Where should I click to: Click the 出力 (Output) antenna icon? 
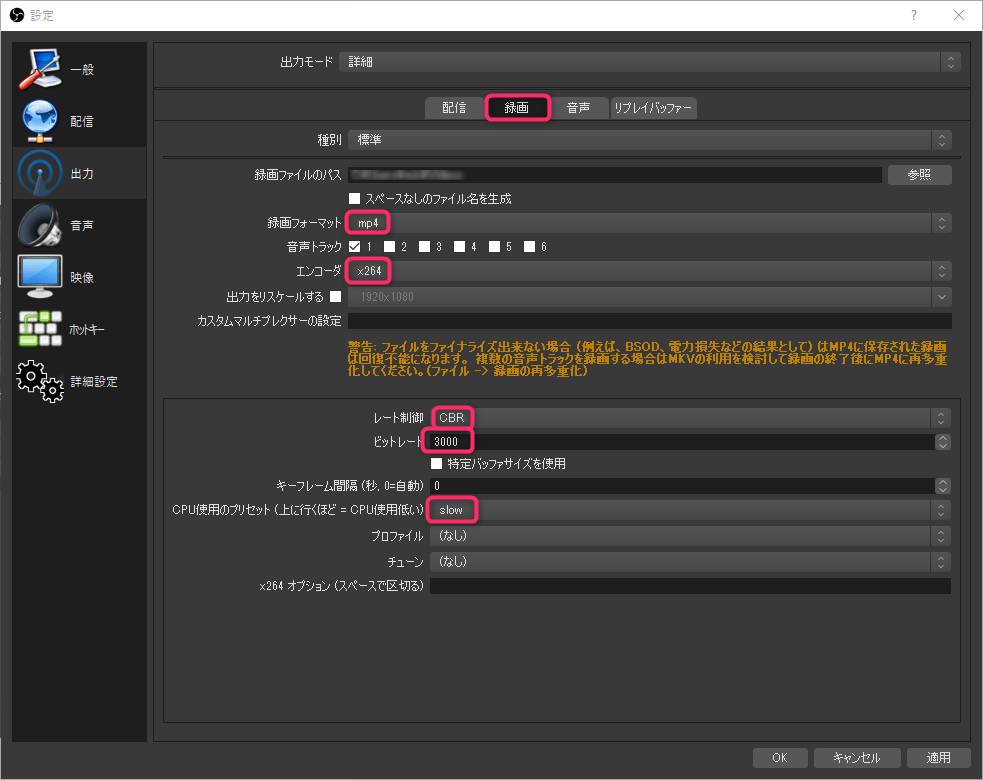click(41, 173)
